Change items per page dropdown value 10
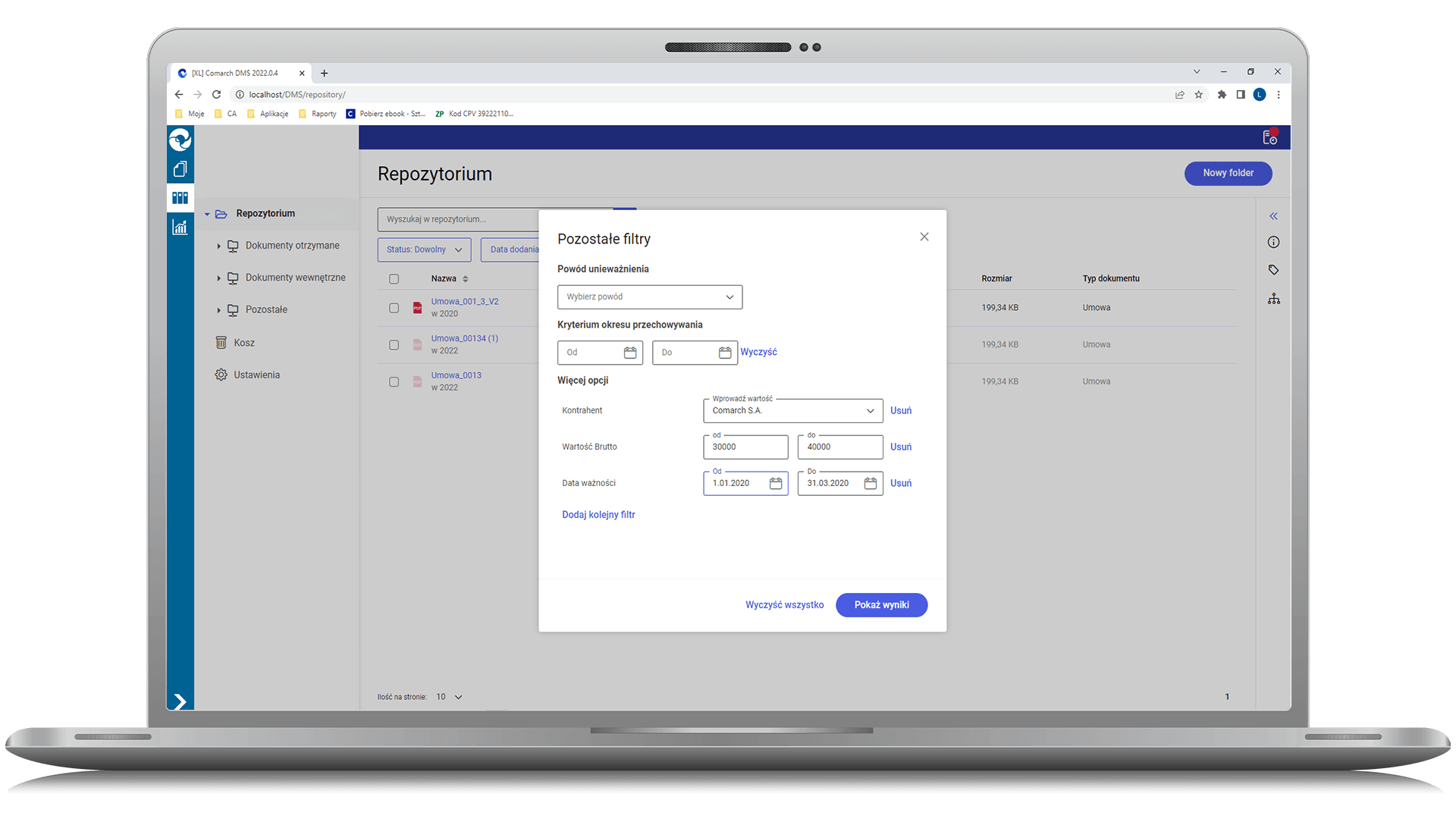1456x819 pixels. 449,697
